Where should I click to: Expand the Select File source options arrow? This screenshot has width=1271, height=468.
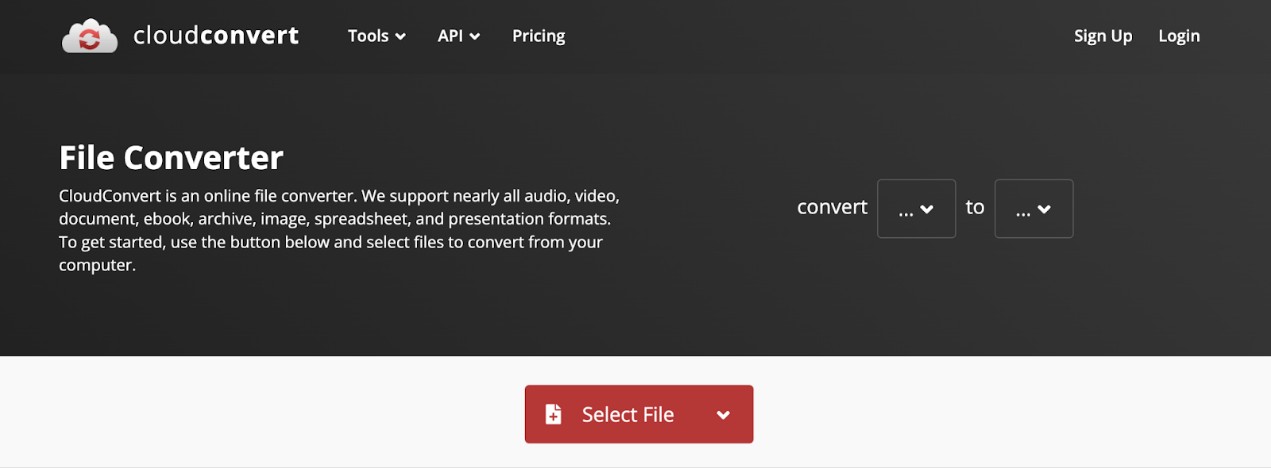pos(723,415)
